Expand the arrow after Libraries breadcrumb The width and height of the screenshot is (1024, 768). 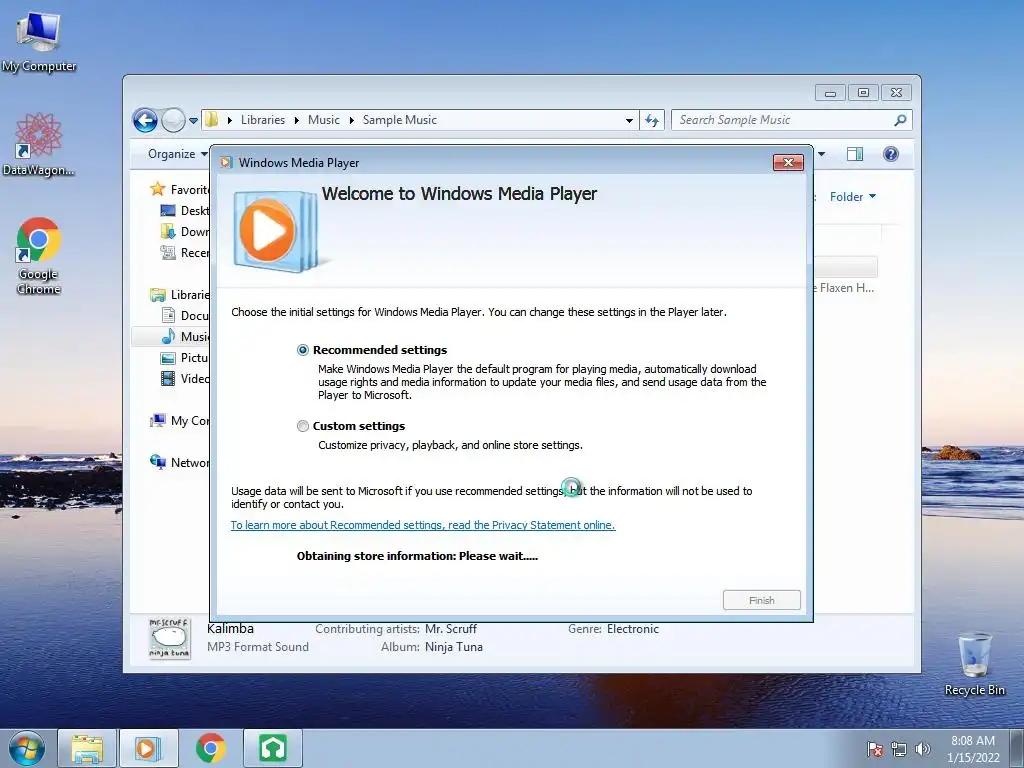click(x=296, y=121)
